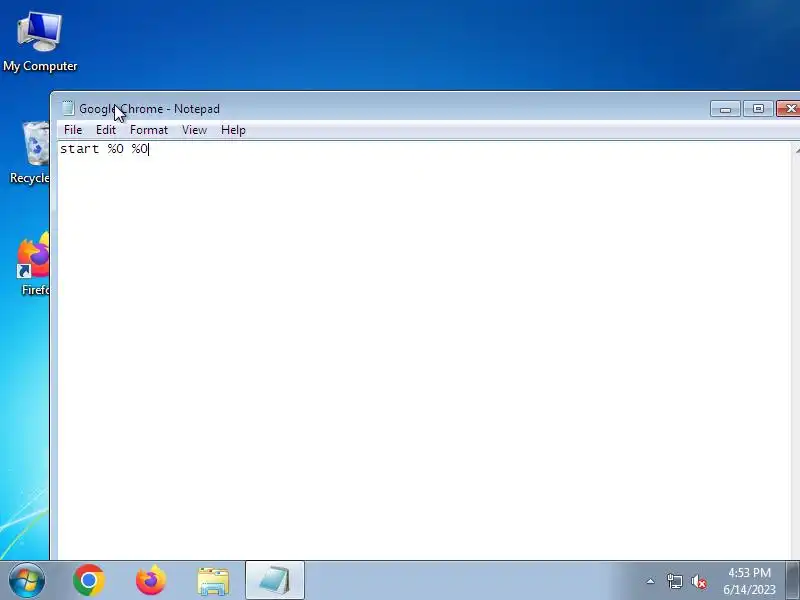Place the cursor in the 'start %0 %0' line
This screenshot has width=800, height=600.
pos(104,149)
